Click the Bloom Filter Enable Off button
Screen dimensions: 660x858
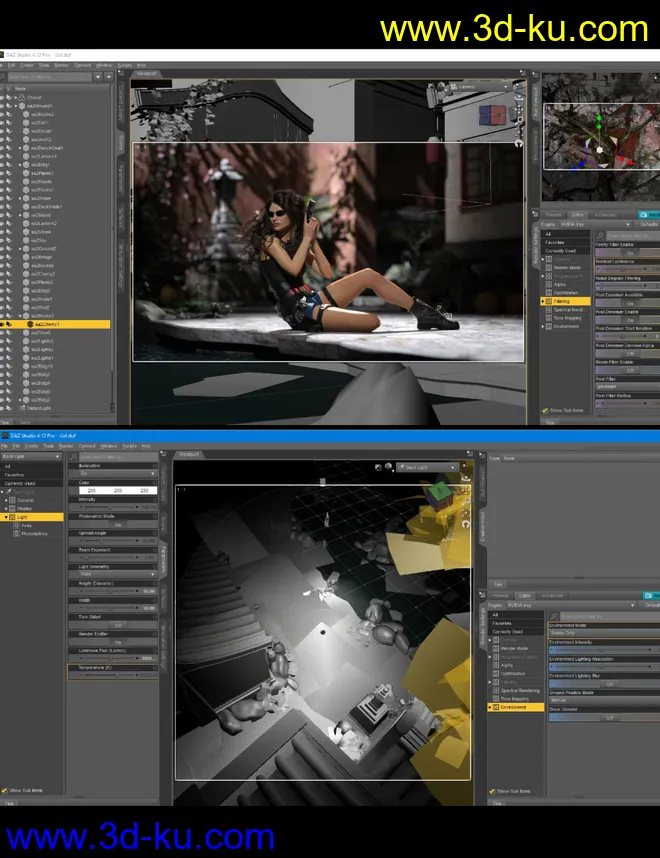point(630,369)
